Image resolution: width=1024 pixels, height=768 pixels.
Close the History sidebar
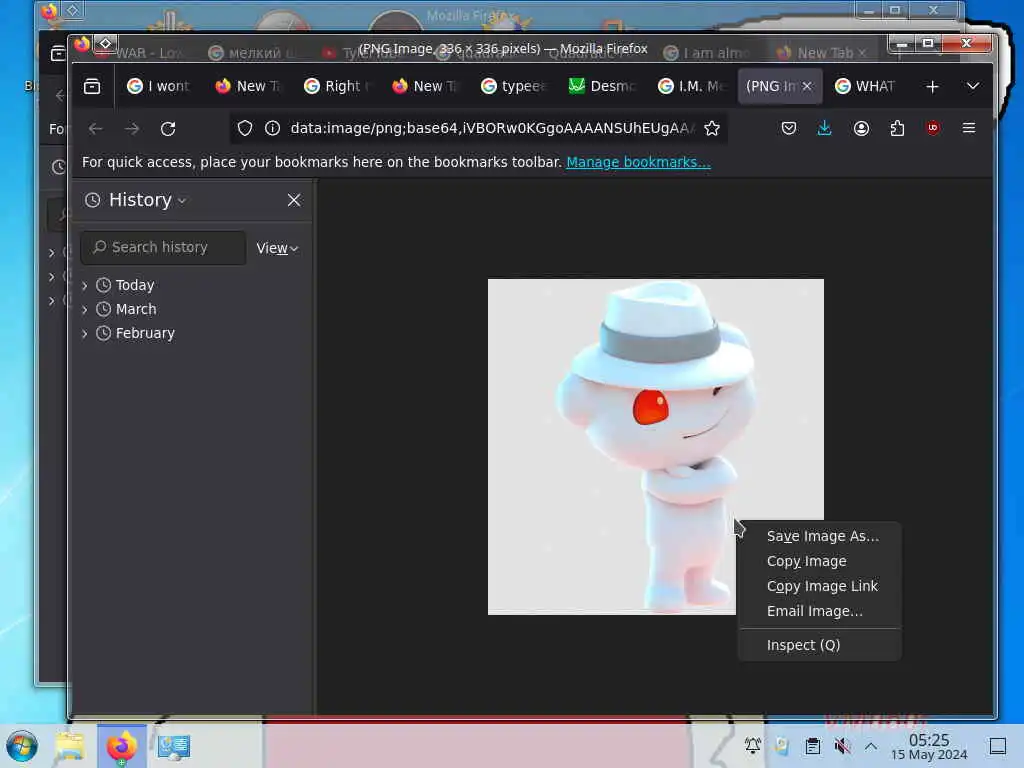(294, 200)
